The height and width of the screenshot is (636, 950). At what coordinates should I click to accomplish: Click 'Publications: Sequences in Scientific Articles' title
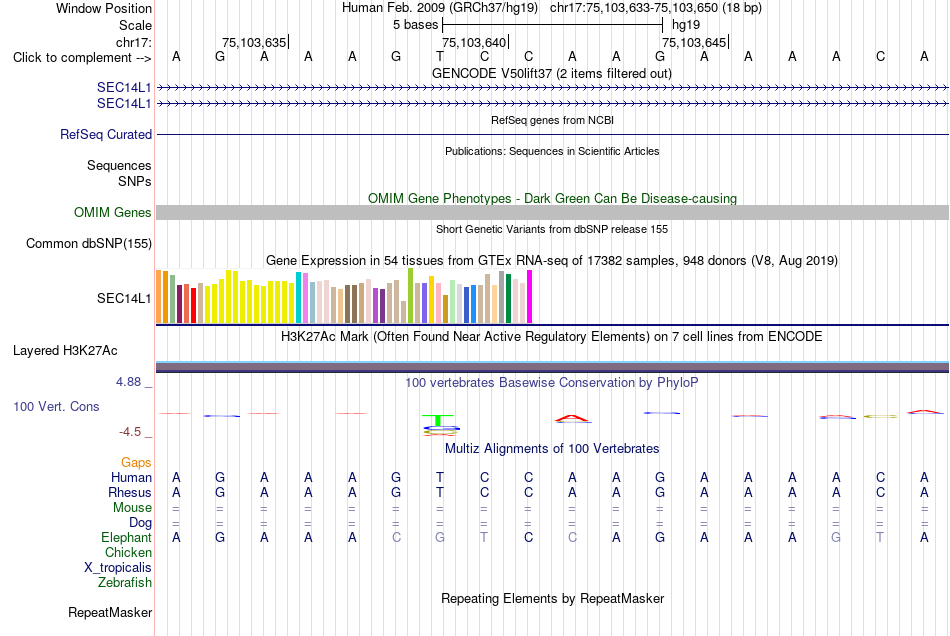click(552, 151)
